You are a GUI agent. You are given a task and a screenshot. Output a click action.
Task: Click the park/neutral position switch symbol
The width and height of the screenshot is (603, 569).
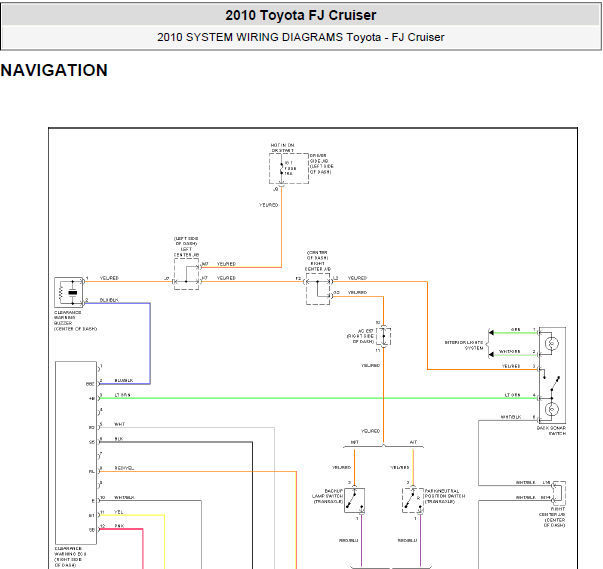click(413, 501)
